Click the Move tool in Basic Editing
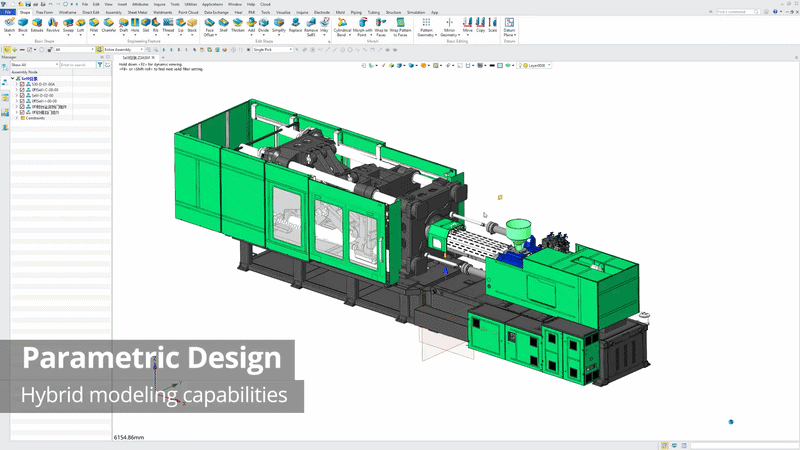 [x=467, y=24]
